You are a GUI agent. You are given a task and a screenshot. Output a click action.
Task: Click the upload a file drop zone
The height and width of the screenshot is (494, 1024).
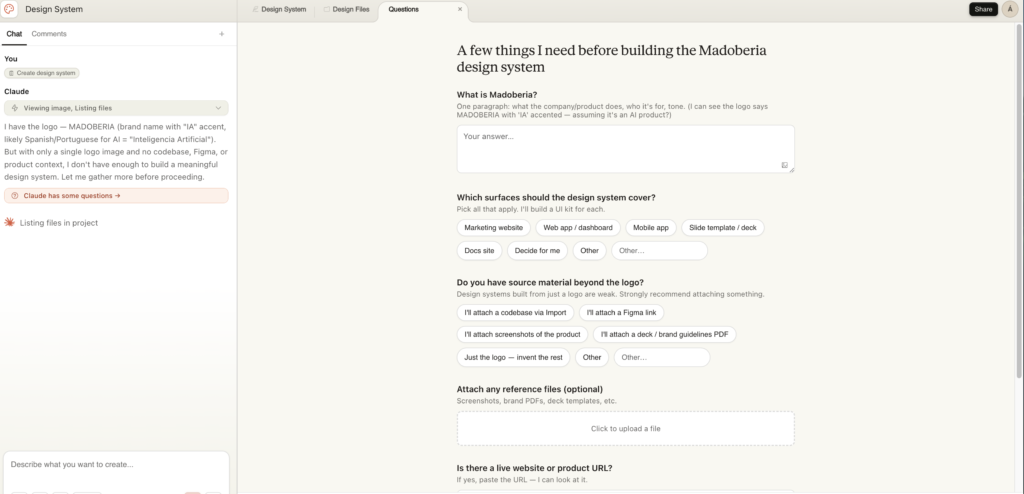click(625, 428)
